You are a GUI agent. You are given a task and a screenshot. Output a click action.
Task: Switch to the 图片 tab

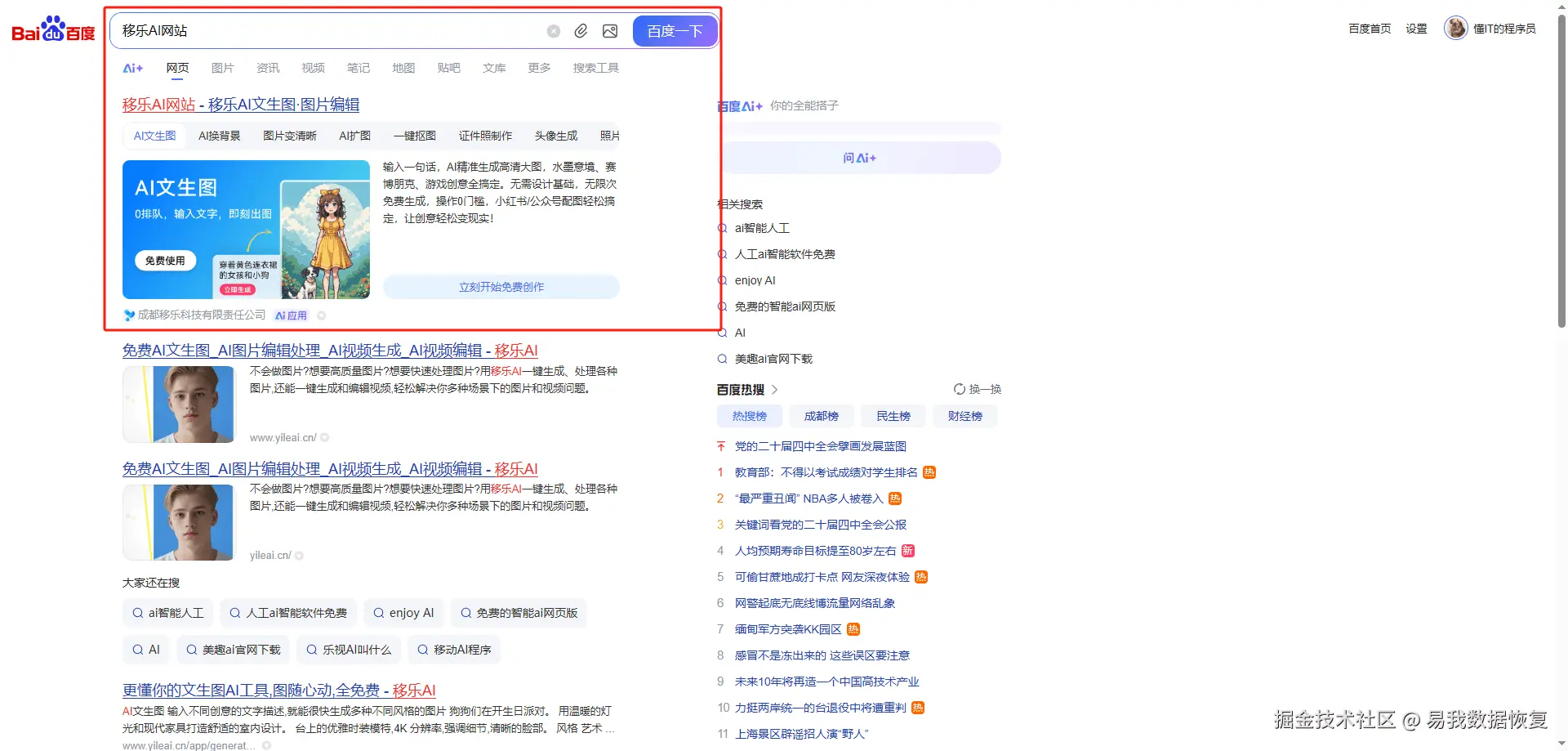(222, 68)
